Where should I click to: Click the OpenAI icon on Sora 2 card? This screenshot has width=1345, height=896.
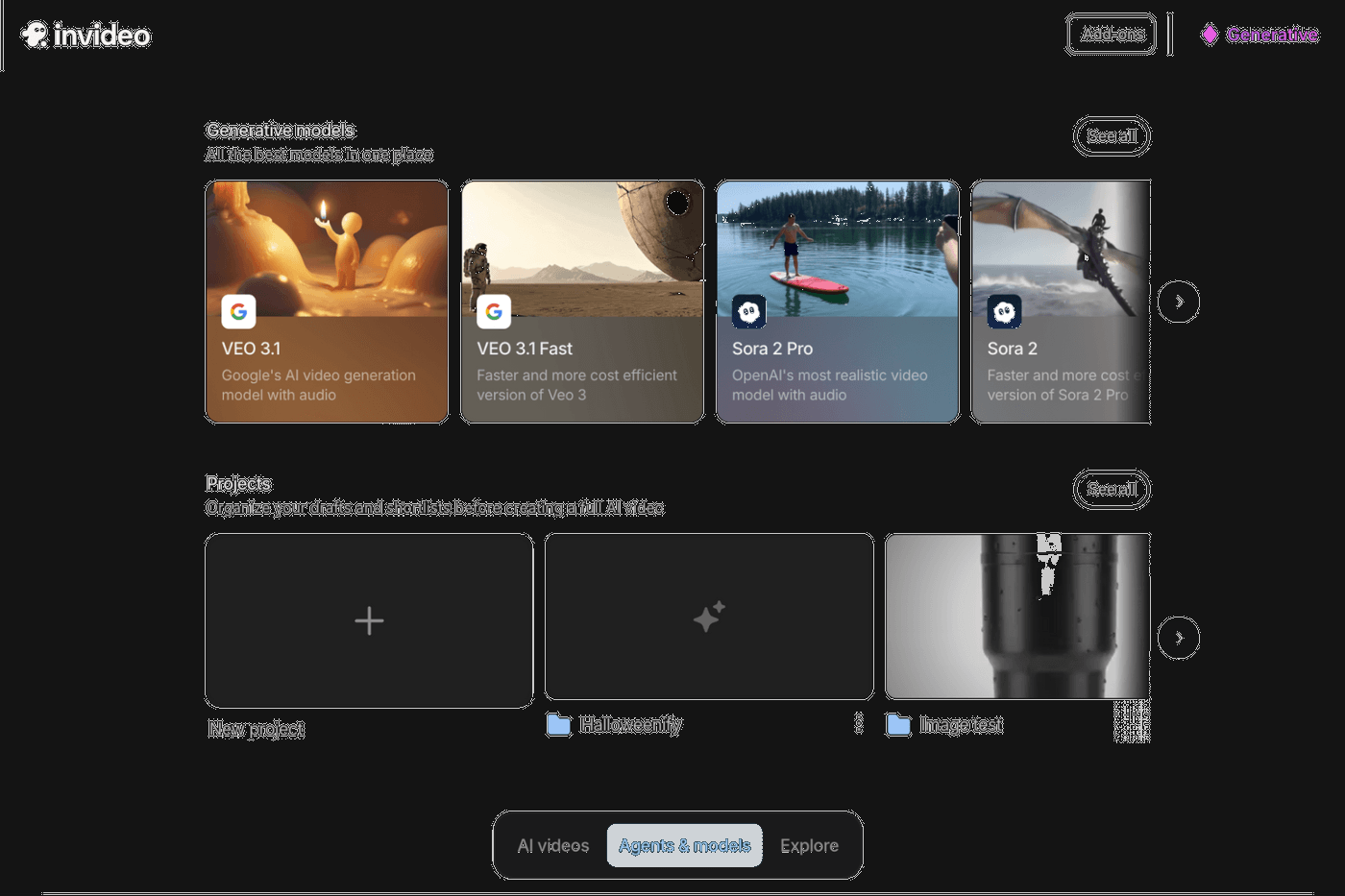tap(1004, 312)
